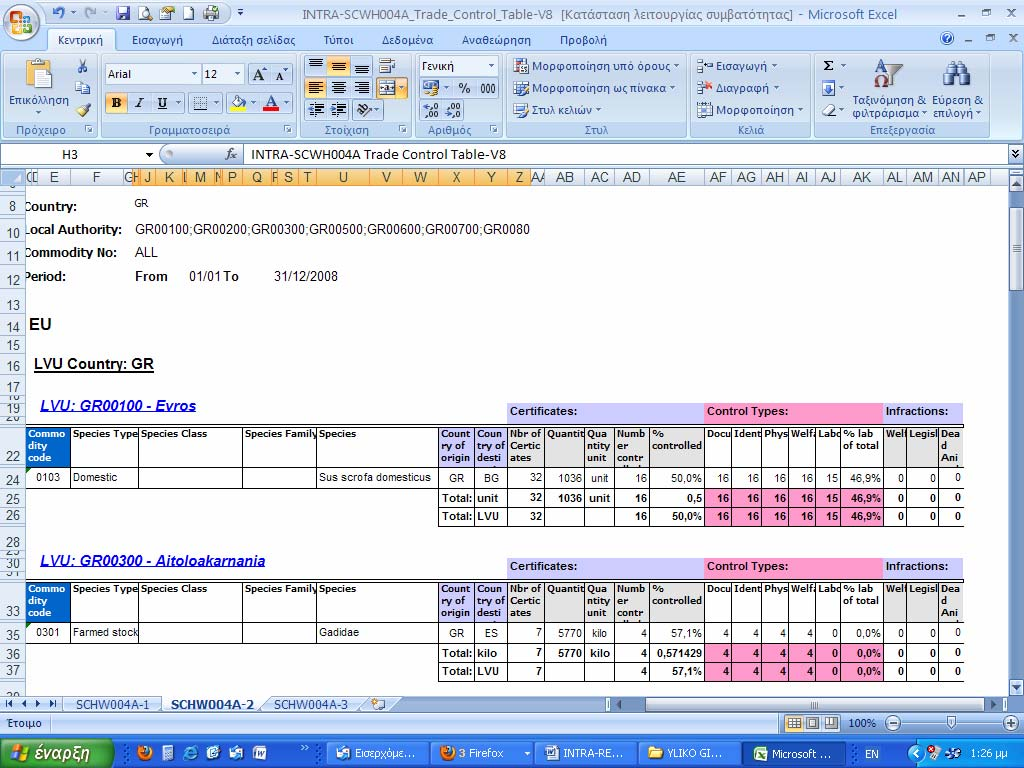Increase font size with large A icon
The height and width of the screenshot is (768, 1024).
pos(259,74)
